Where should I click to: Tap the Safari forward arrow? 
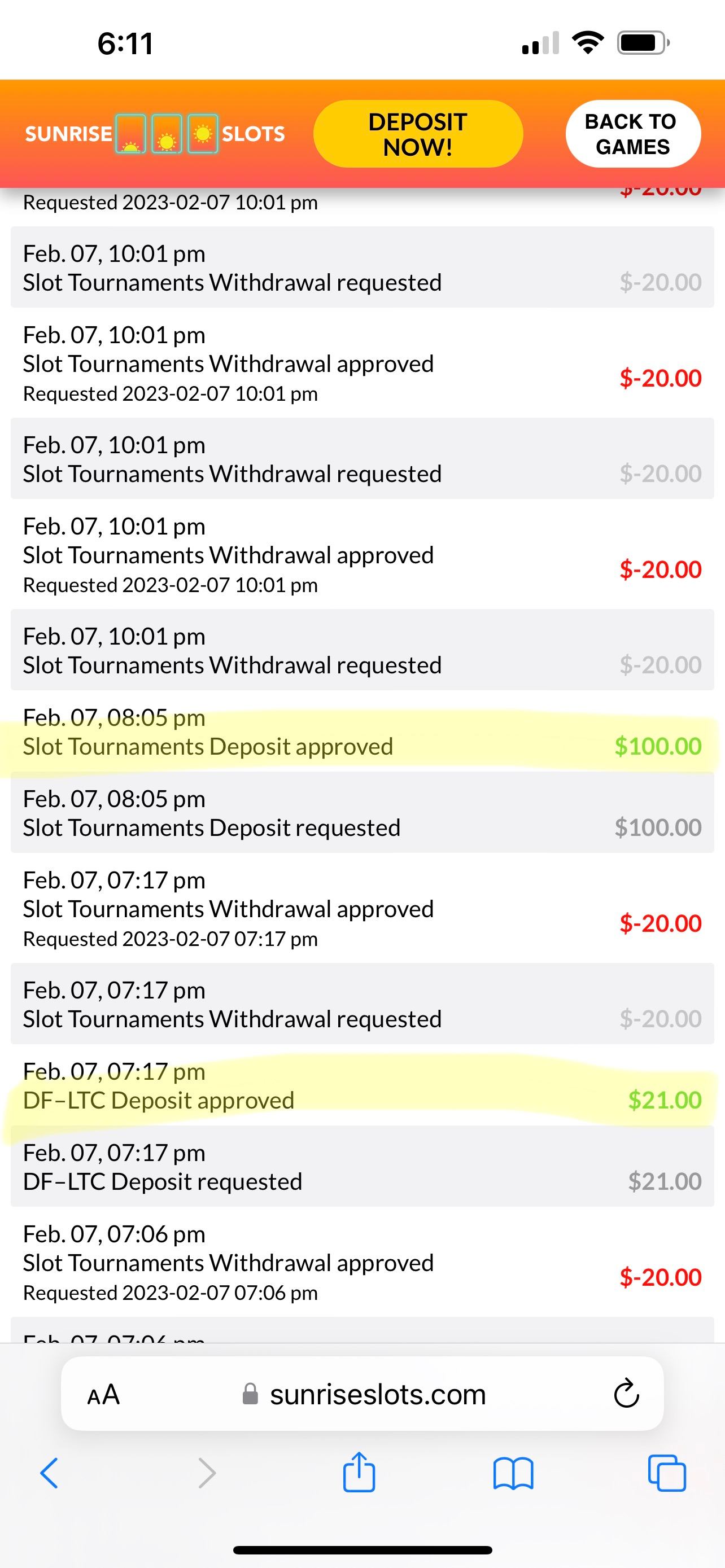207,1473
